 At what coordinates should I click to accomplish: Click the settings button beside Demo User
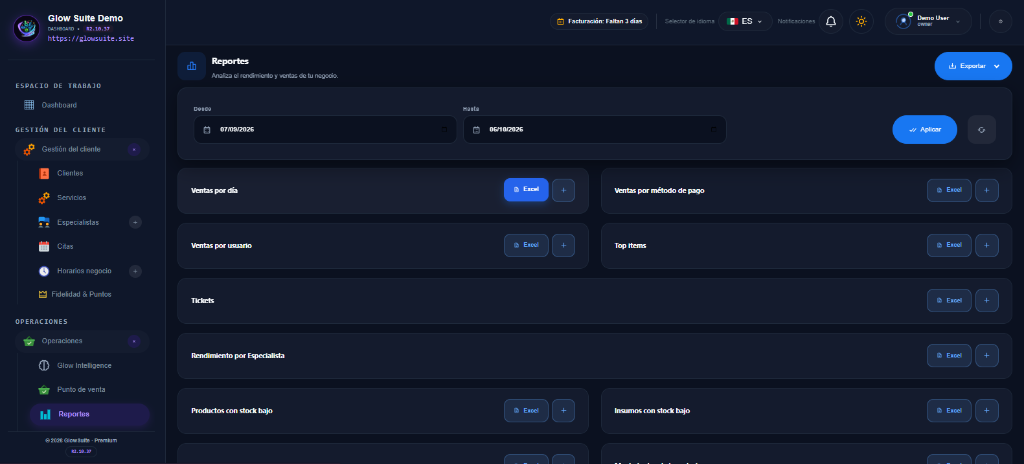pos(1000,22)
